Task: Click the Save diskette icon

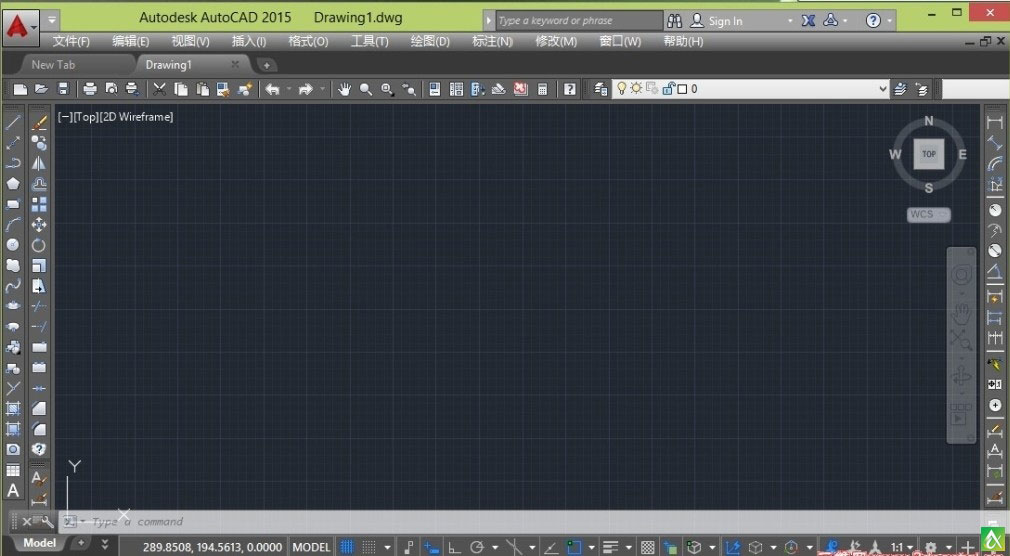Action: (63, 90)
